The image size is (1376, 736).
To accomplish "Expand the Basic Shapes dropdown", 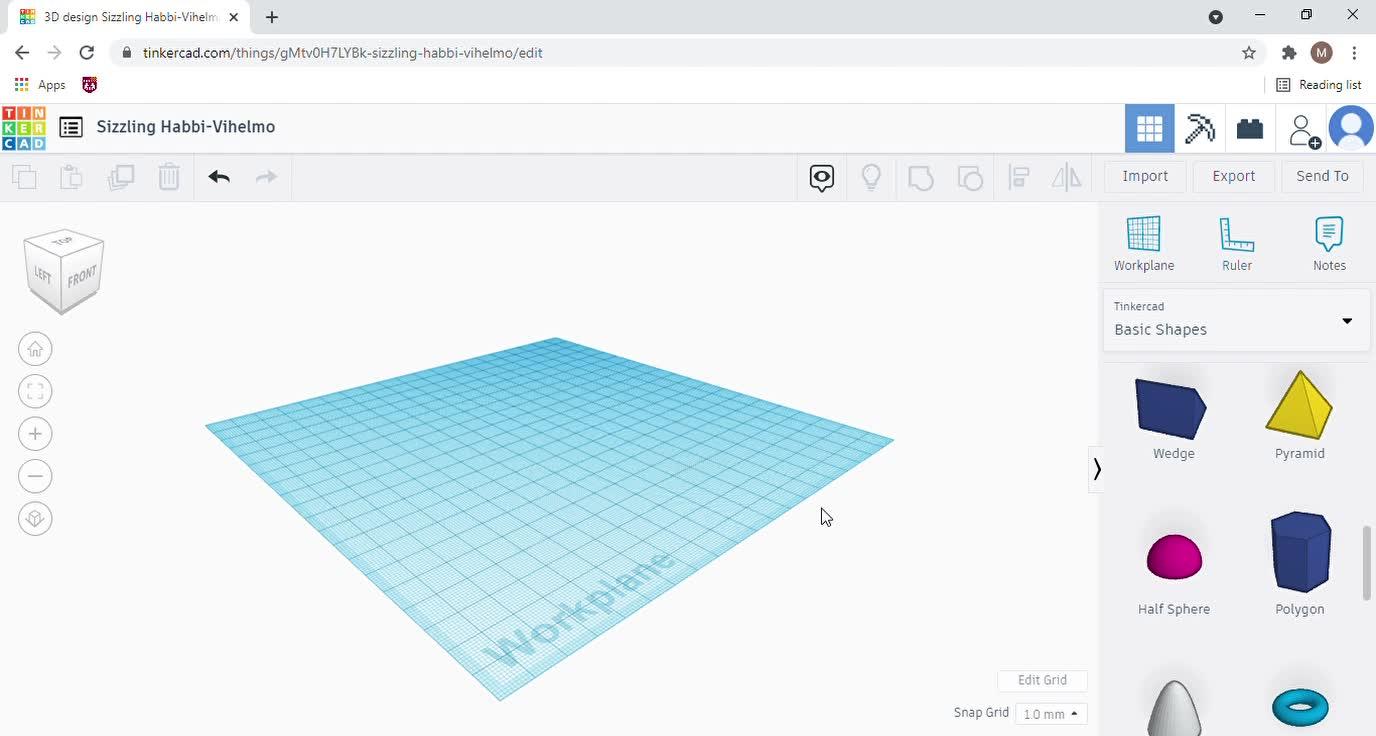I will [x=1347, y=321].
